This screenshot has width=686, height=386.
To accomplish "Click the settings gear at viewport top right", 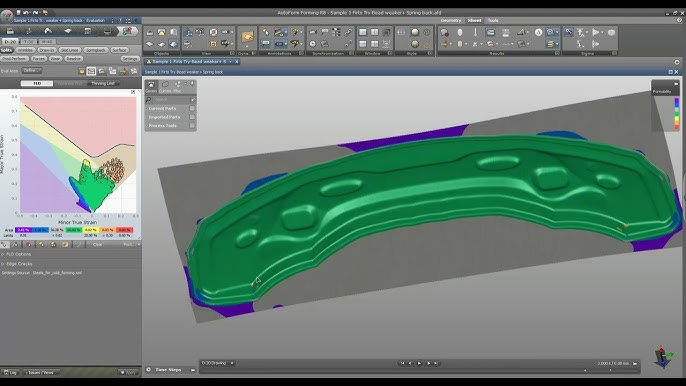I will (x=677, y=62).
